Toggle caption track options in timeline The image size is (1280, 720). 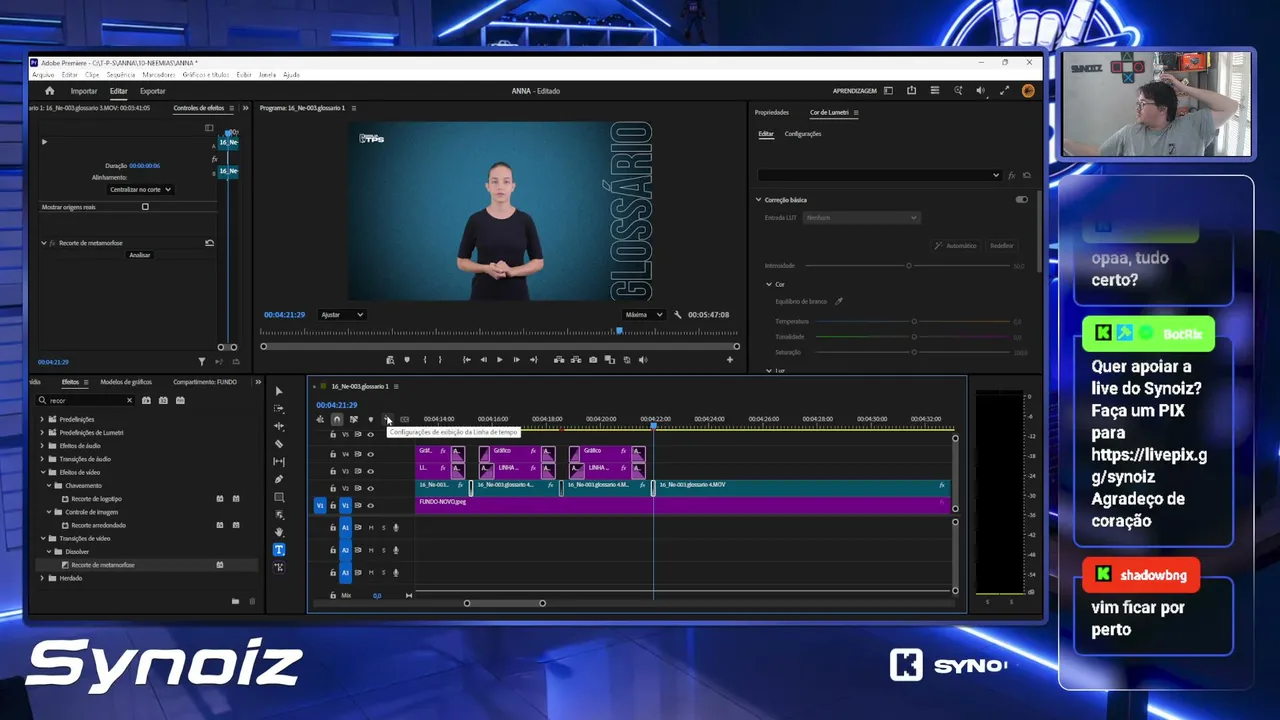[404, 419]
